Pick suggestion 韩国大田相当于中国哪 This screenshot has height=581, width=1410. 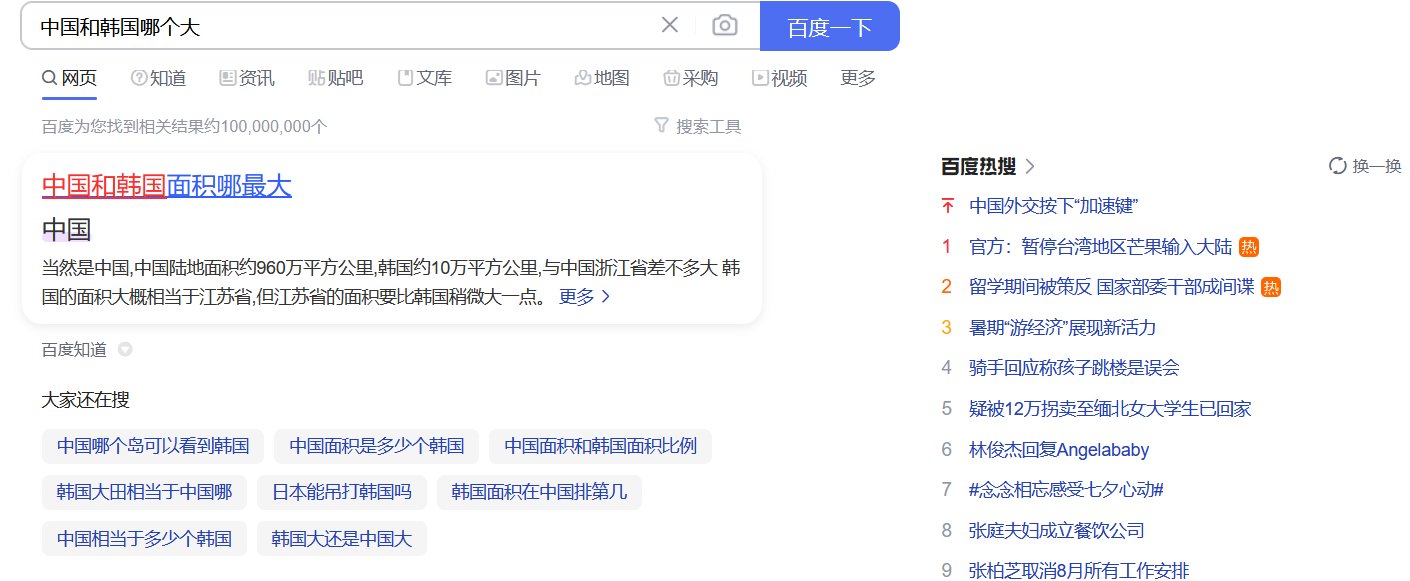[144, 492]
